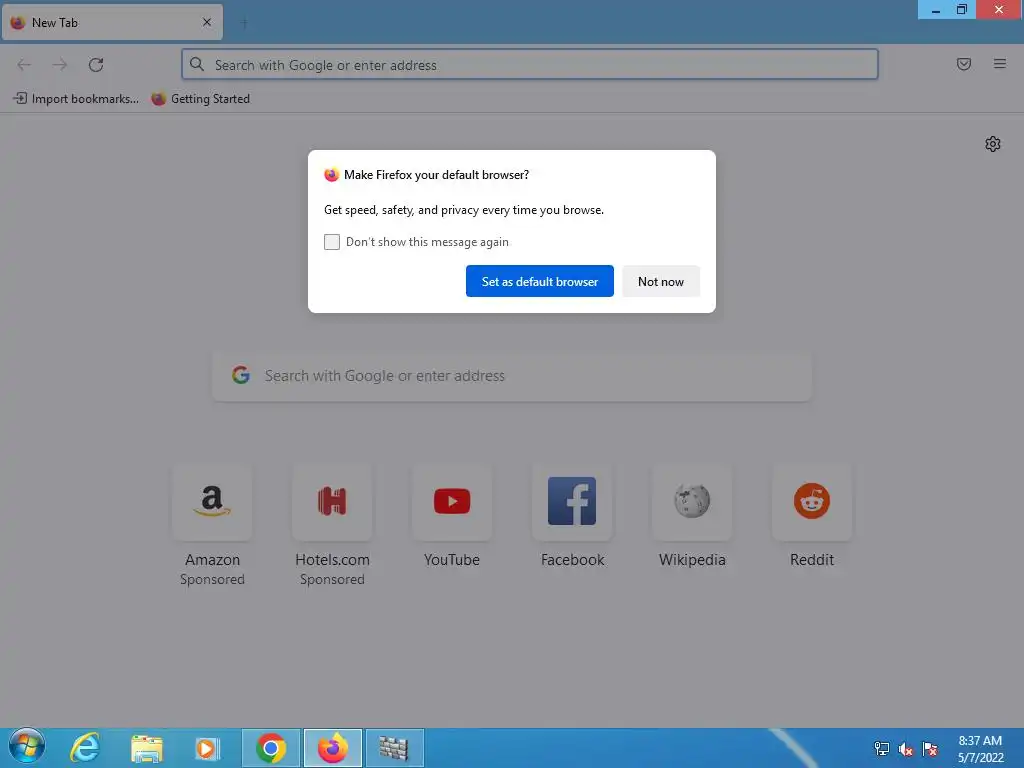Click the Firefox taskbar button
Viewport: 1024px width, 768px height.
[332, 748]
